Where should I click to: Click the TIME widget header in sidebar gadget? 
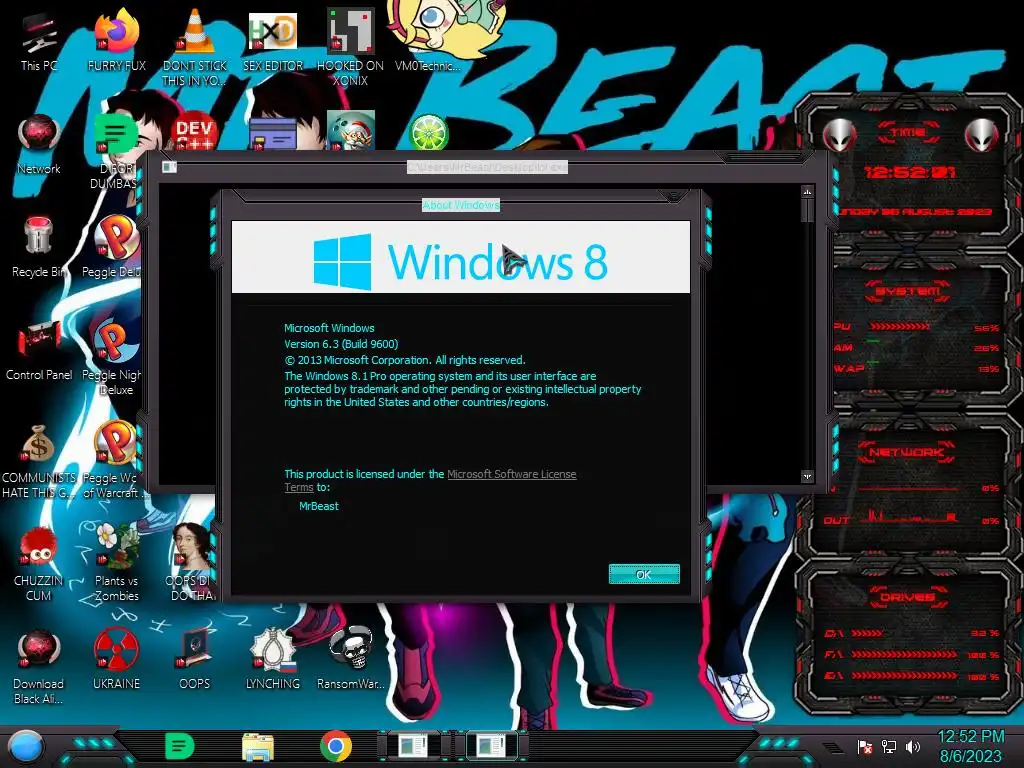pos(908,133)
